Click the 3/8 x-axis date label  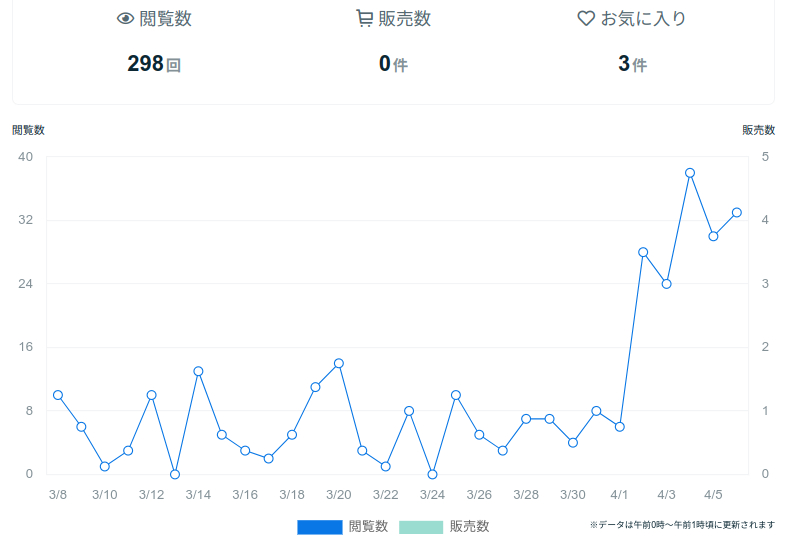tap(58, 495)
